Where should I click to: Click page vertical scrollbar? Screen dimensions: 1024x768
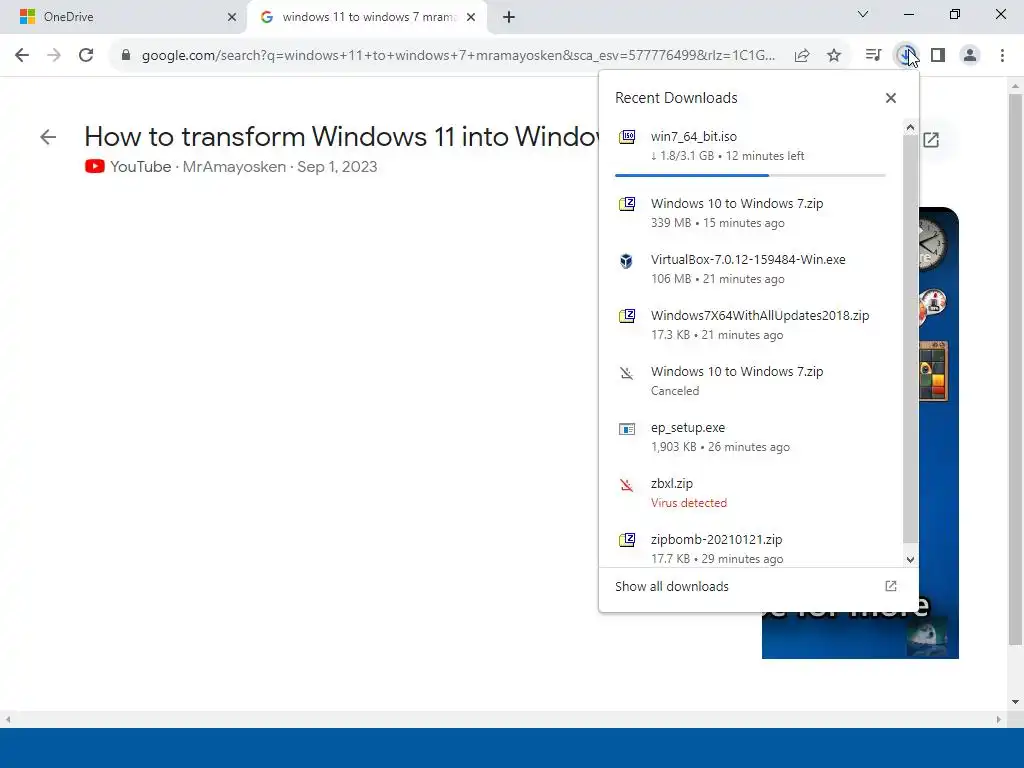coord(1015,369)
